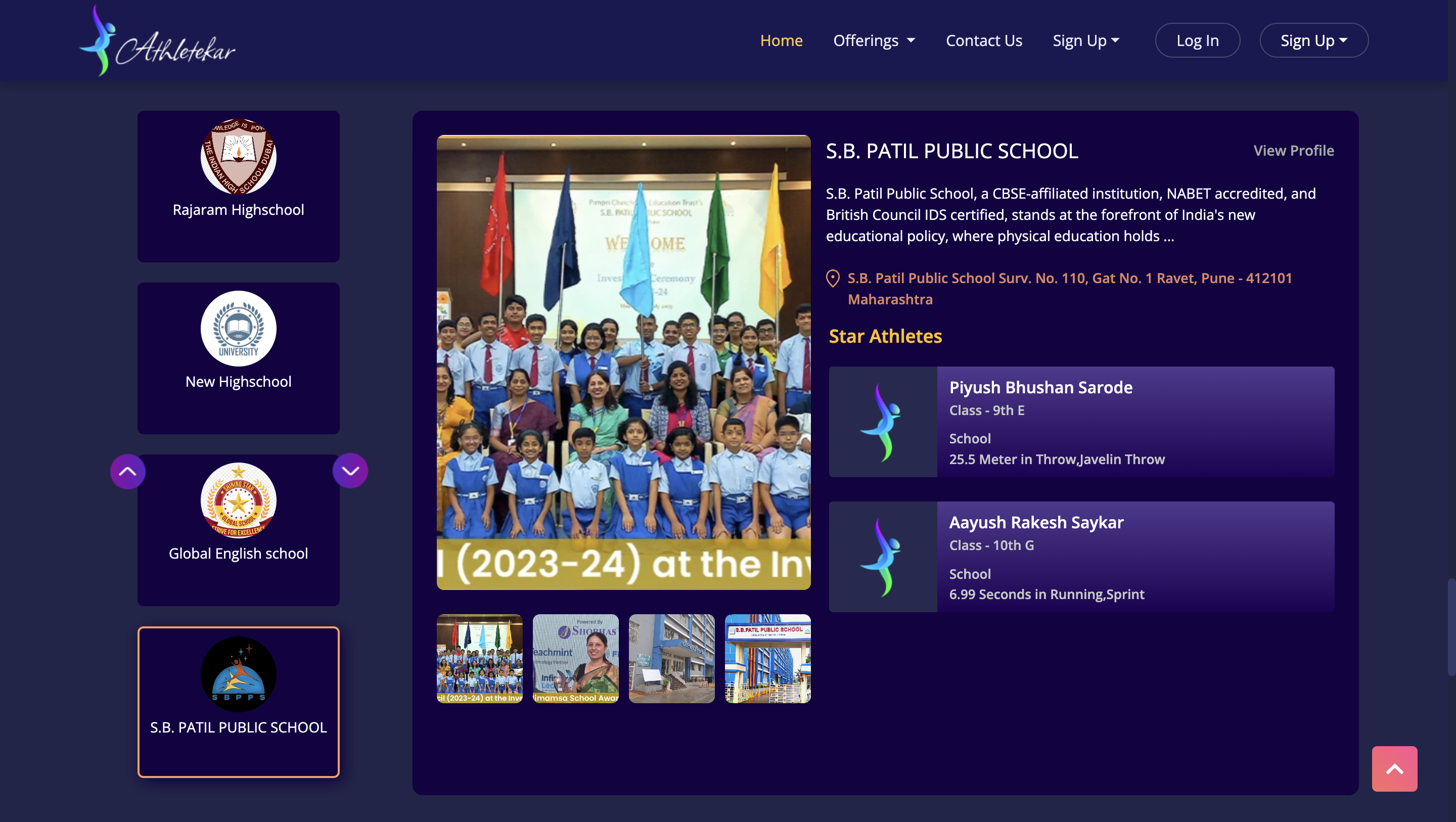Open the S.B. Patil school address link
The height and width of the screenshot is (822, 1456).
tap(1069, 288)
